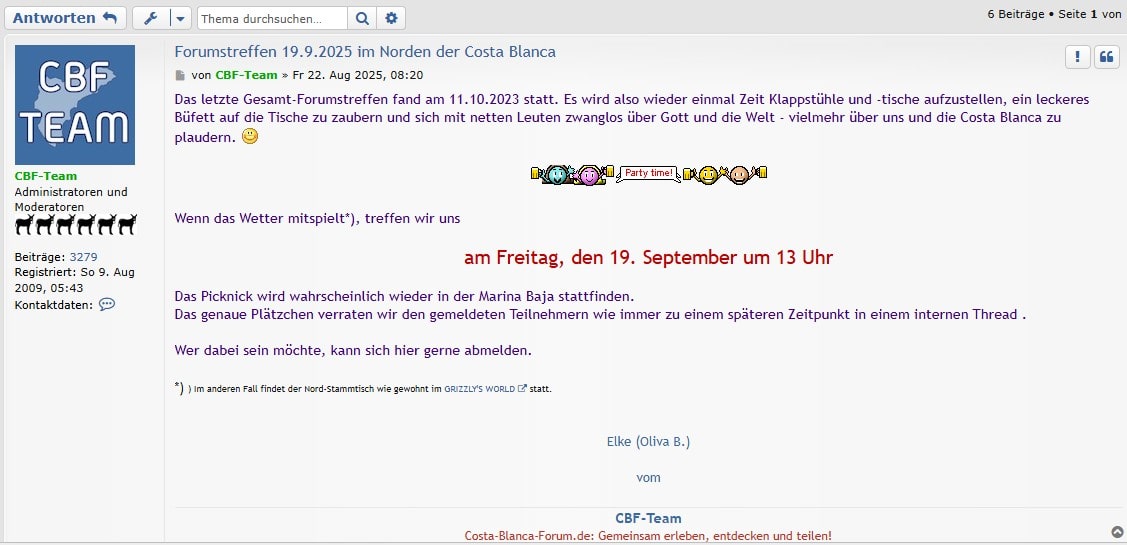The width and height of the screenshot is (1127, 545).
Task: Click the small post icon before 'von'
Action: point(181,75)
